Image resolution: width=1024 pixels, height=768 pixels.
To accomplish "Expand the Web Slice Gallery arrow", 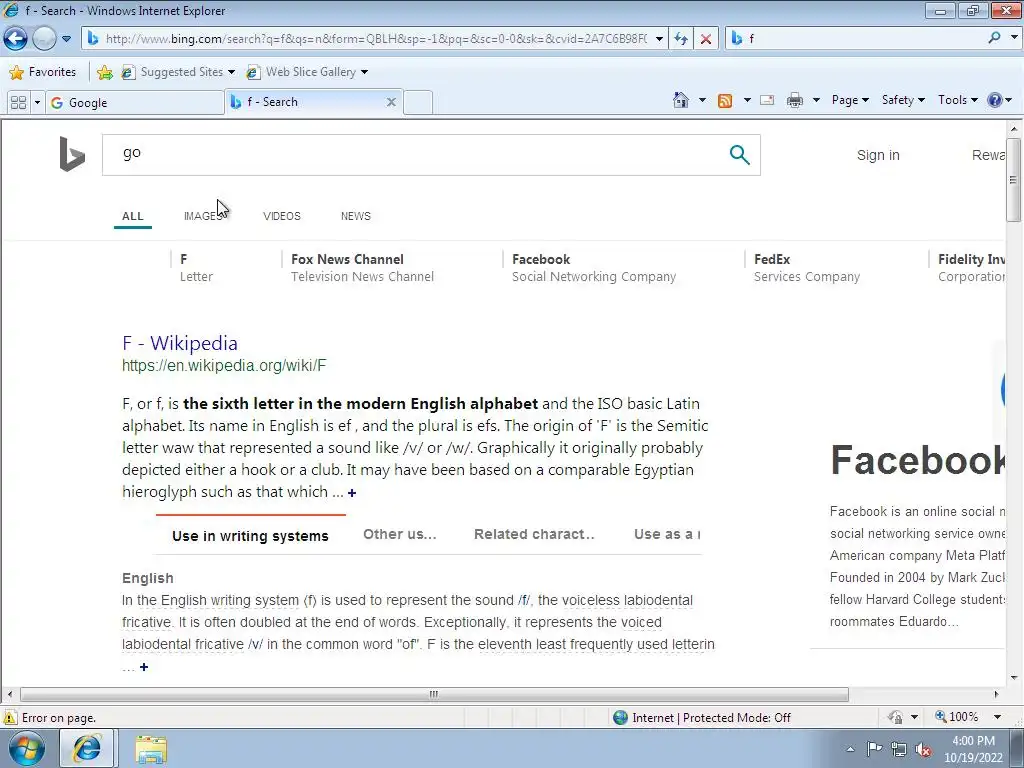I will pyautogui.click(x=364, y=72).
